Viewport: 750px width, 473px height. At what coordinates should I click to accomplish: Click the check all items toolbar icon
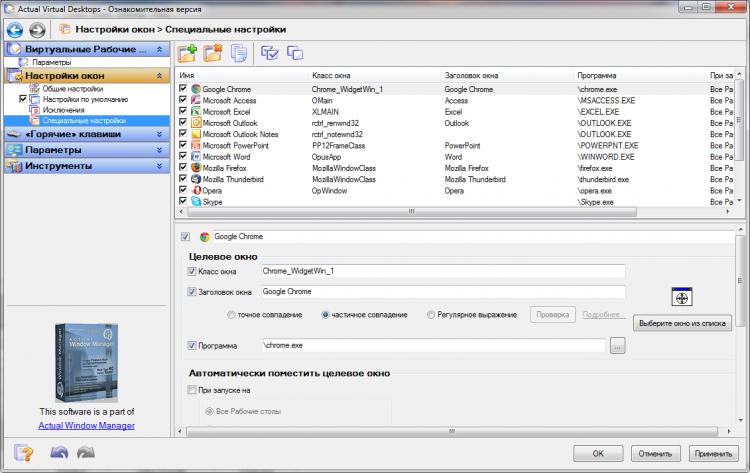pyautogui.click(x=270, y=53)
